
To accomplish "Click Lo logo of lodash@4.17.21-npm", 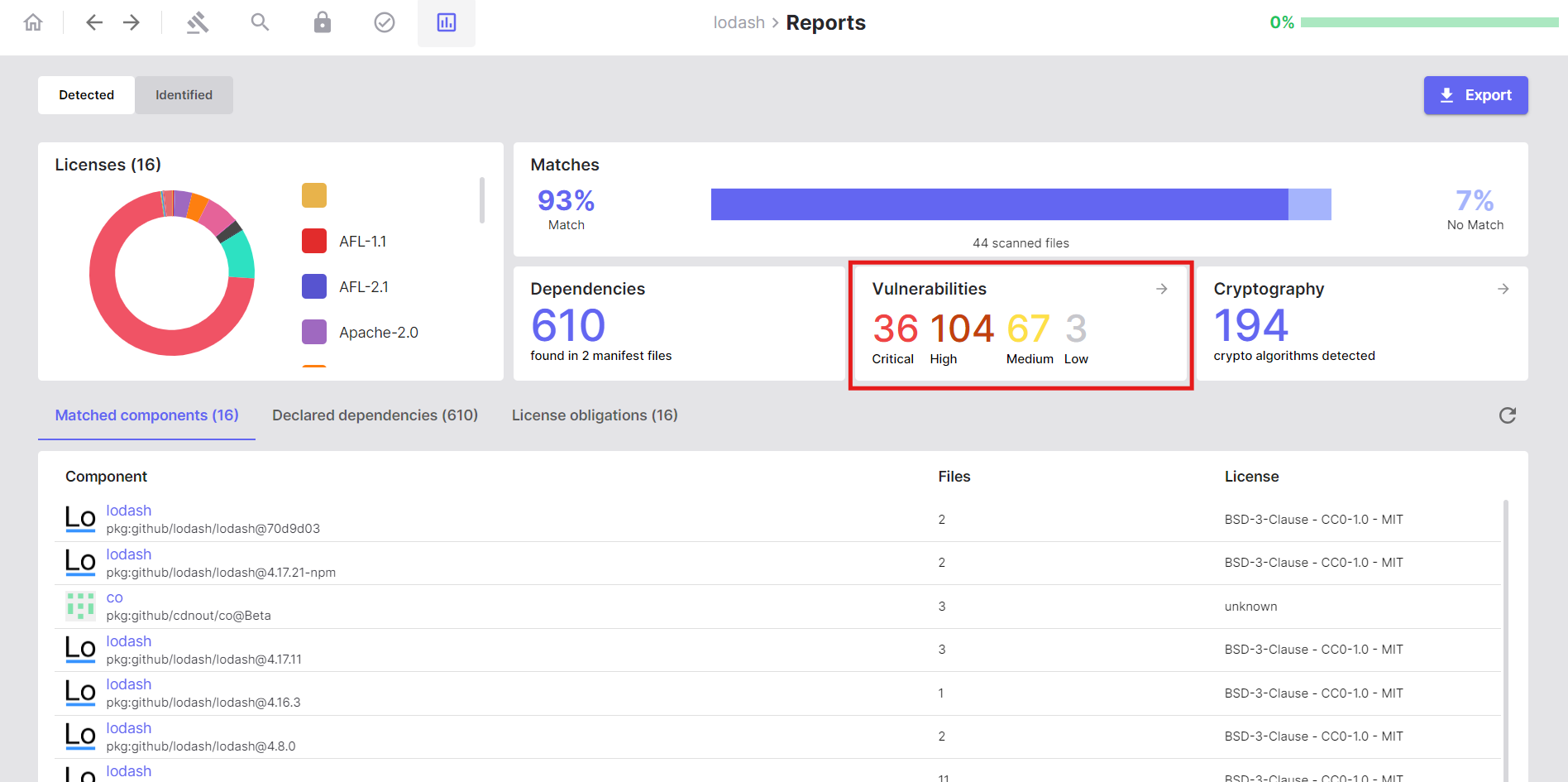I will (x=80, y=563).
